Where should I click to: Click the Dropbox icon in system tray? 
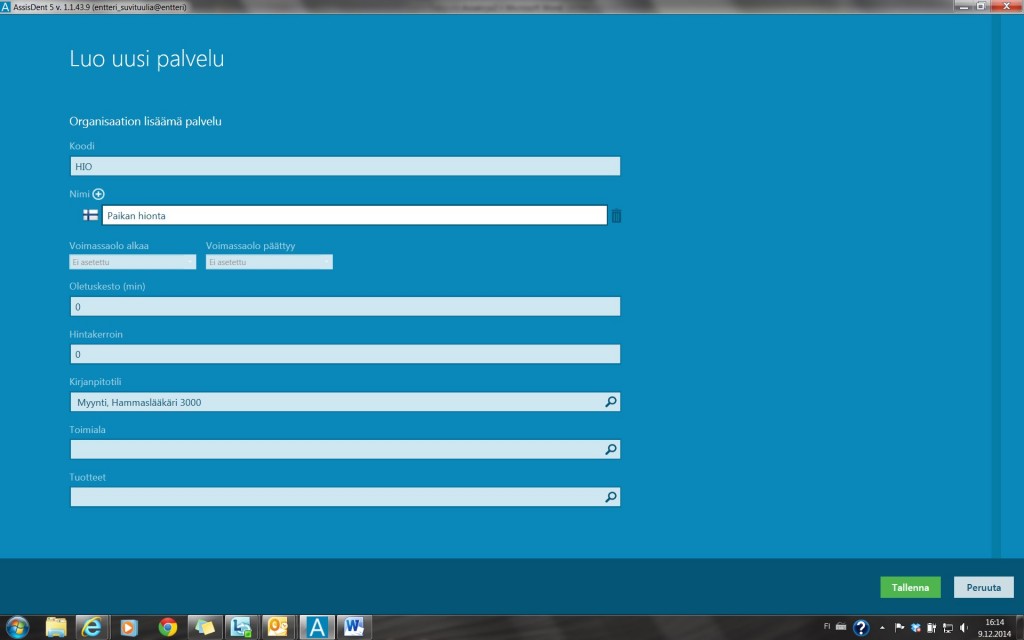(915, 628)
